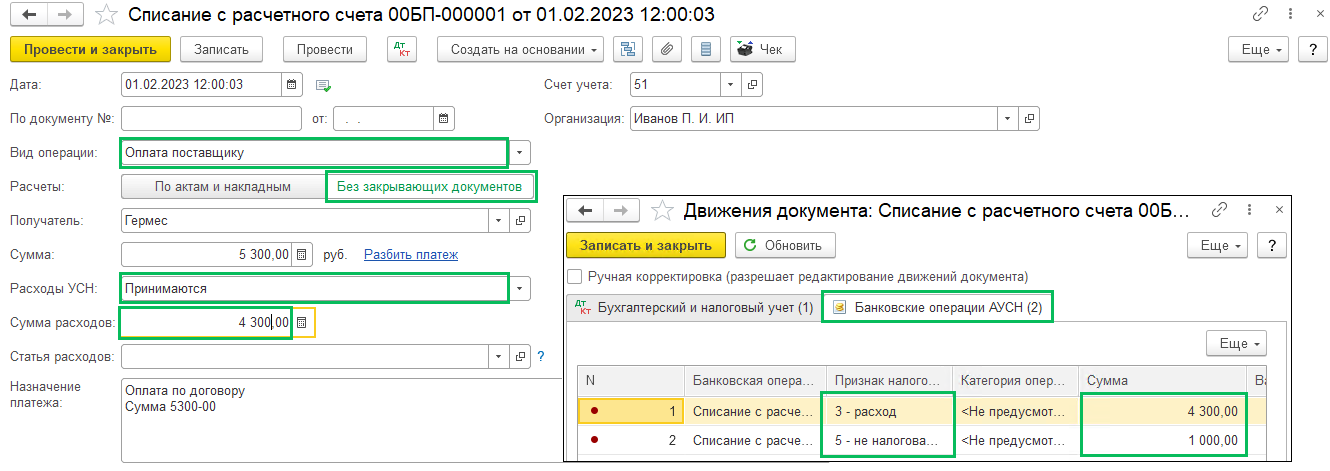
Task: Click the Разбить платеж link
Action: tap(410, 255)
